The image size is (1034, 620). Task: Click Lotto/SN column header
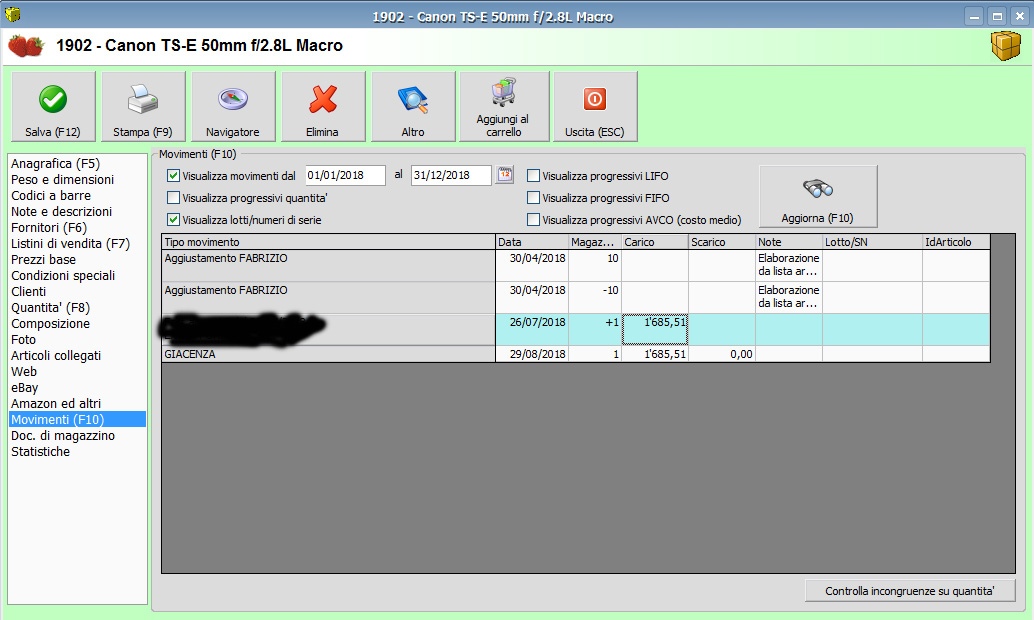(x=872, y=242)
